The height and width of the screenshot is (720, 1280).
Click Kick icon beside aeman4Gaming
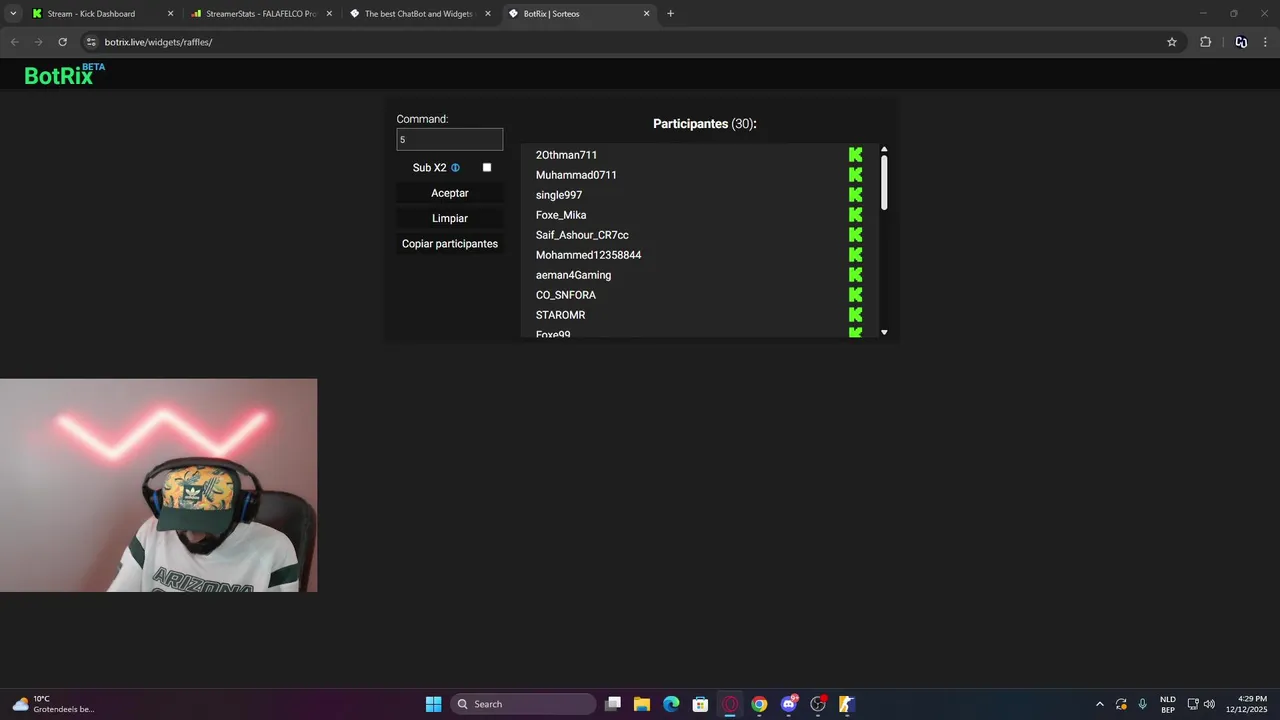point(855,275)
